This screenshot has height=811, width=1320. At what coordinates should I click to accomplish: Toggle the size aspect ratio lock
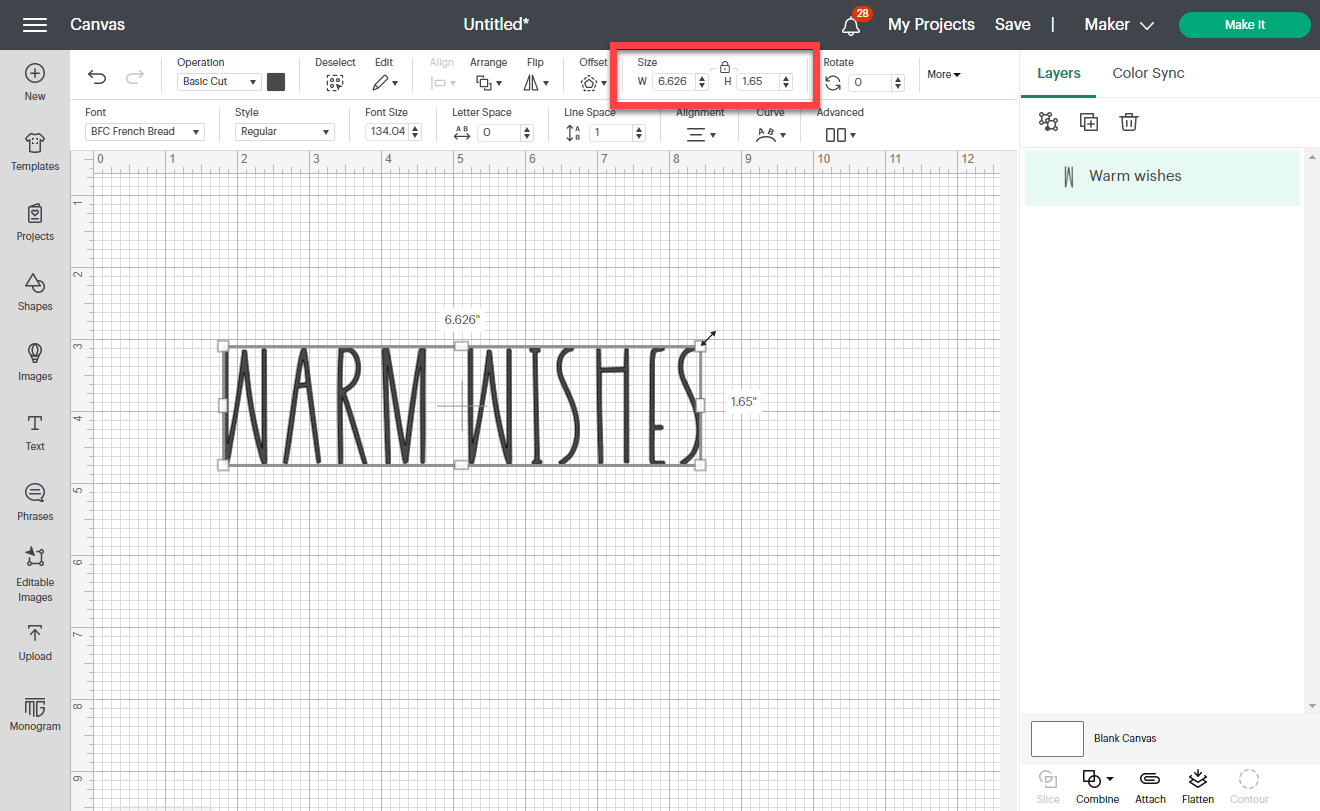click(x=724, y=66)
